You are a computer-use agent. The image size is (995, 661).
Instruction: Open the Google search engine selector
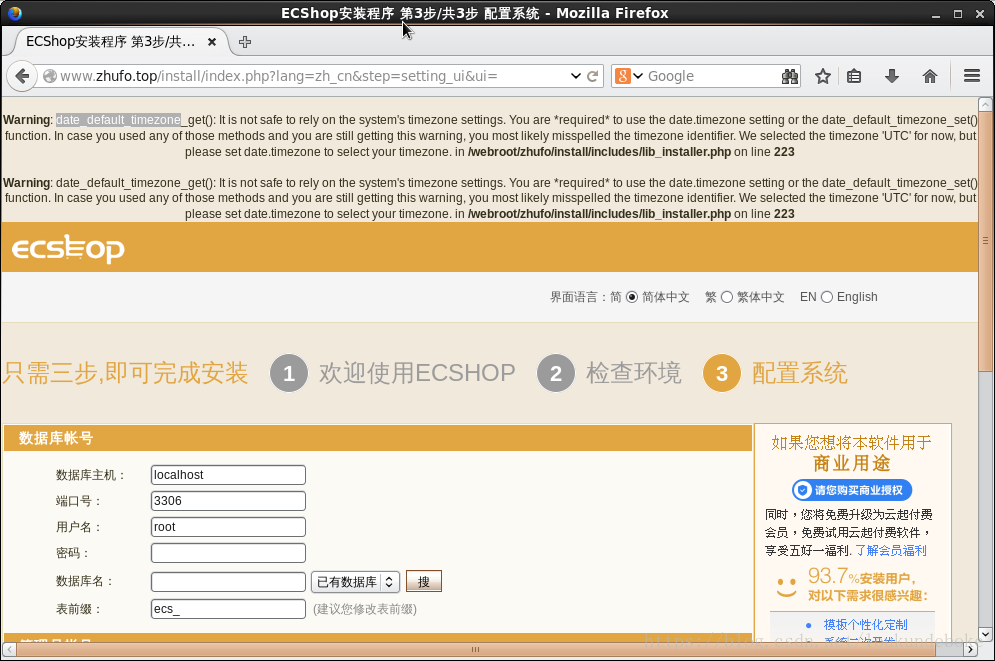click(629, 76)
